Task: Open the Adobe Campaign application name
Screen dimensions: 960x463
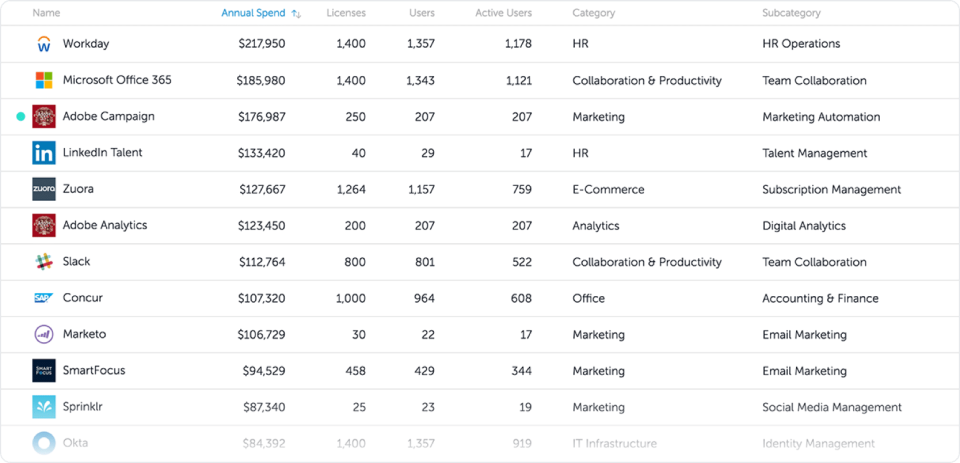Action: [x=109, y=116]
